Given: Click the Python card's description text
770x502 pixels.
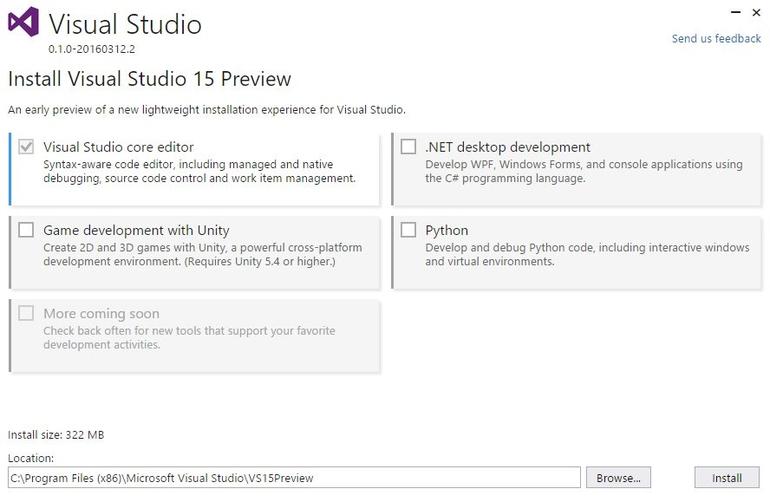Looking at the screenshot, I should pyautogui.click(x=586, y=254).
